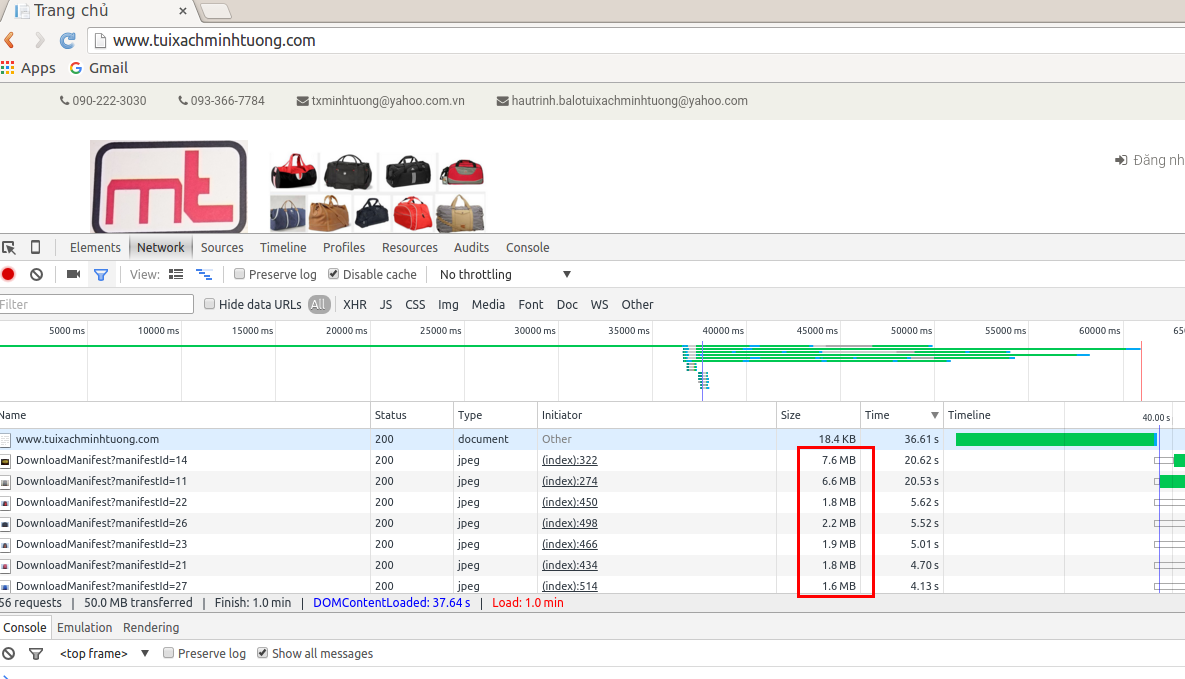This screenshot has width=1185, height=679.
Task: Show All request types
Action: [x=318, y=305]
